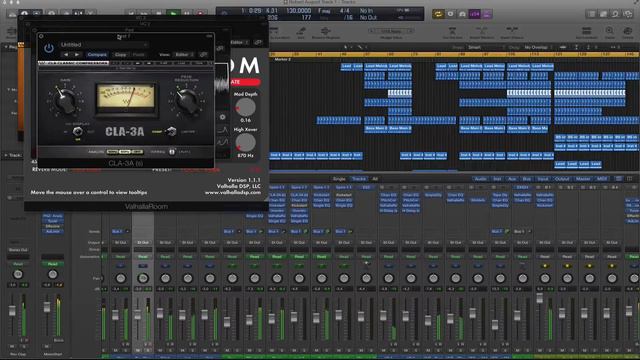Click the Colors palette toolbar icon
640x360 pixels.
point(627,32)
